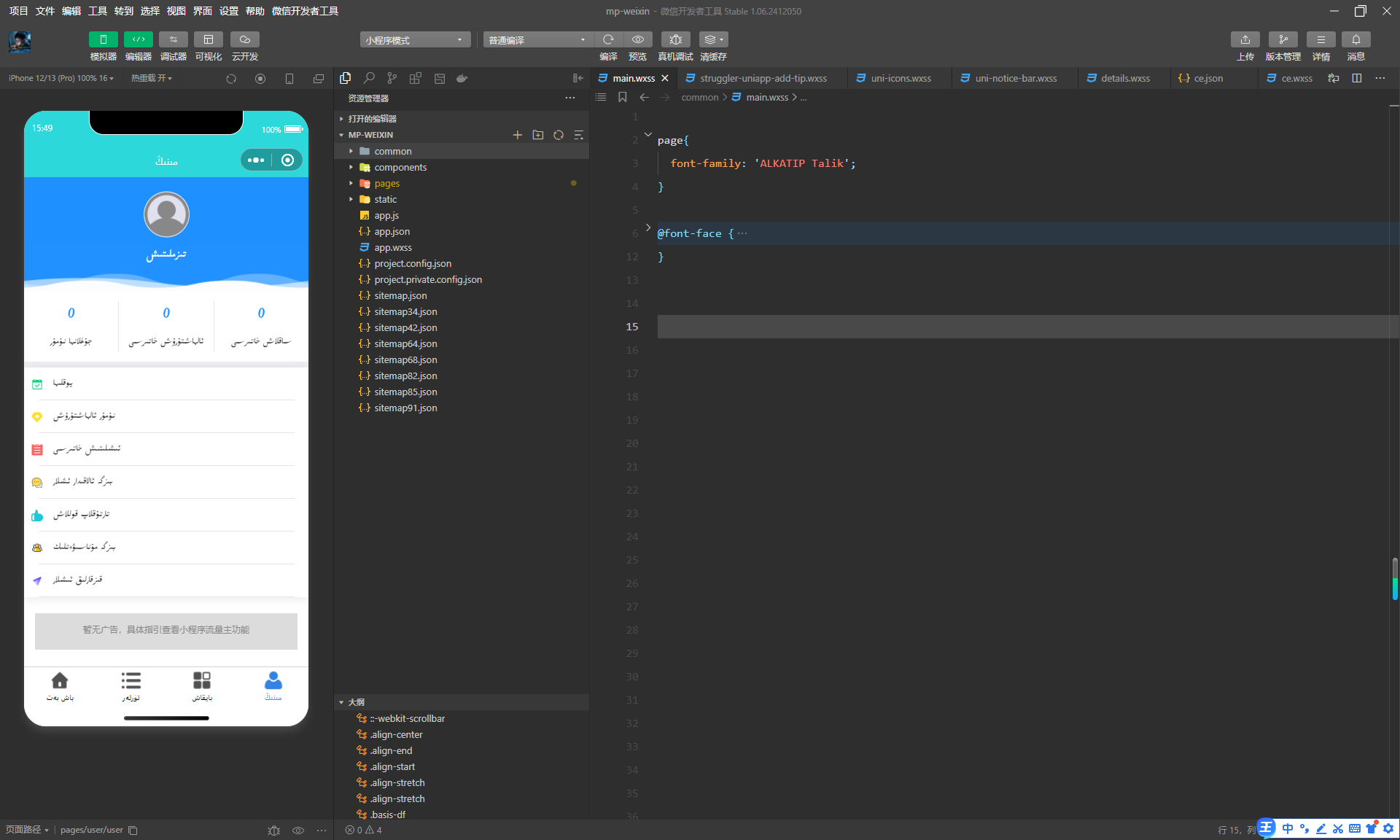The width and height of the screenshot is (1400, 840).
Task: Open the iPhone 12/13 Pro device dropdown
Action: (x=61, y=78)
